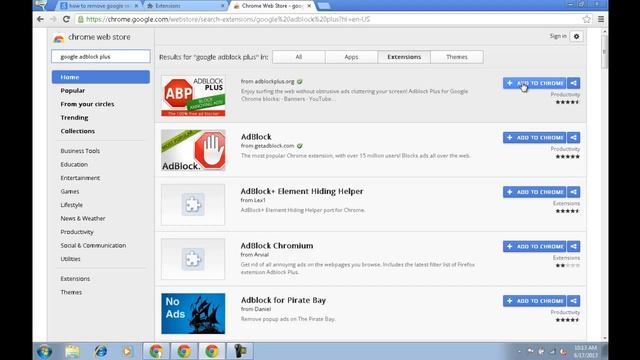Browse the Lifestyle category
The width and height of the screenshot is (640, 360).
pos(71,205)
